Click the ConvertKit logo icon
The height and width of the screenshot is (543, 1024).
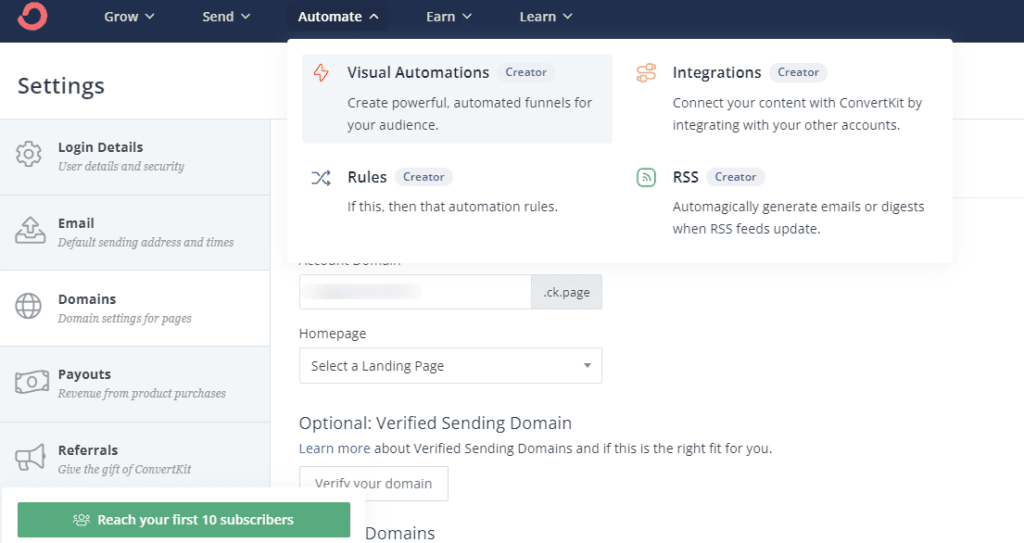point(32,16)
